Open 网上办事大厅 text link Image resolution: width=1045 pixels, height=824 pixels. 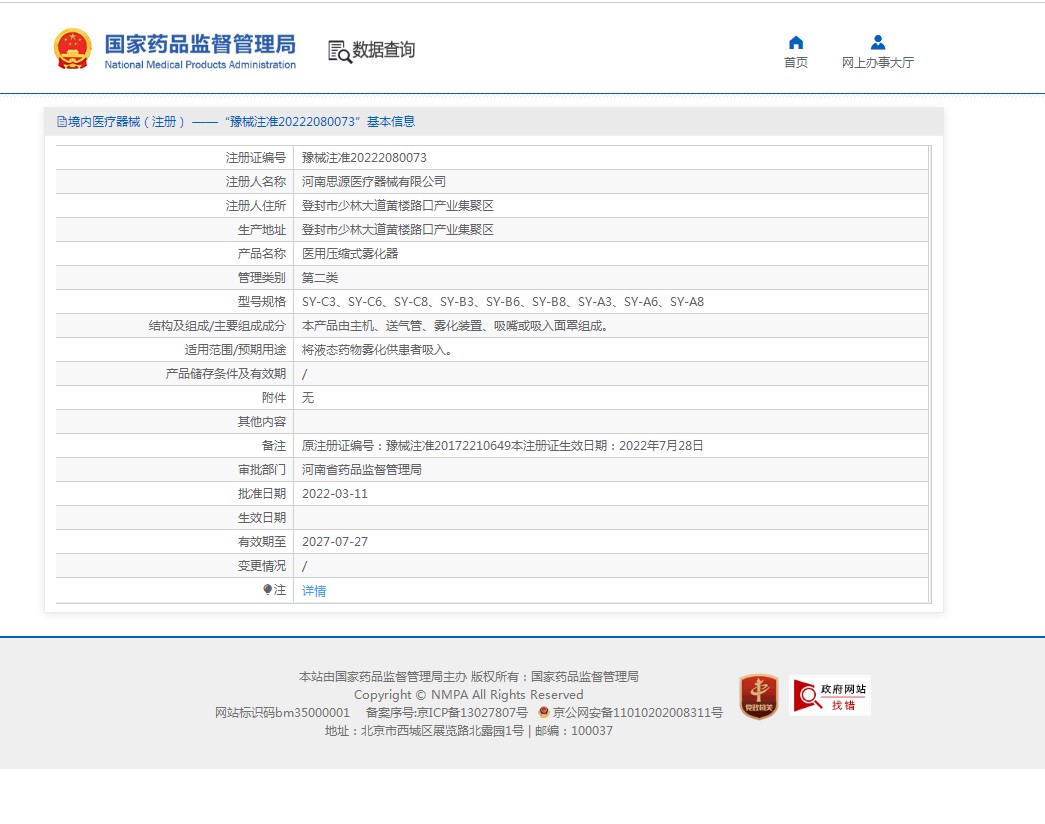878,63
